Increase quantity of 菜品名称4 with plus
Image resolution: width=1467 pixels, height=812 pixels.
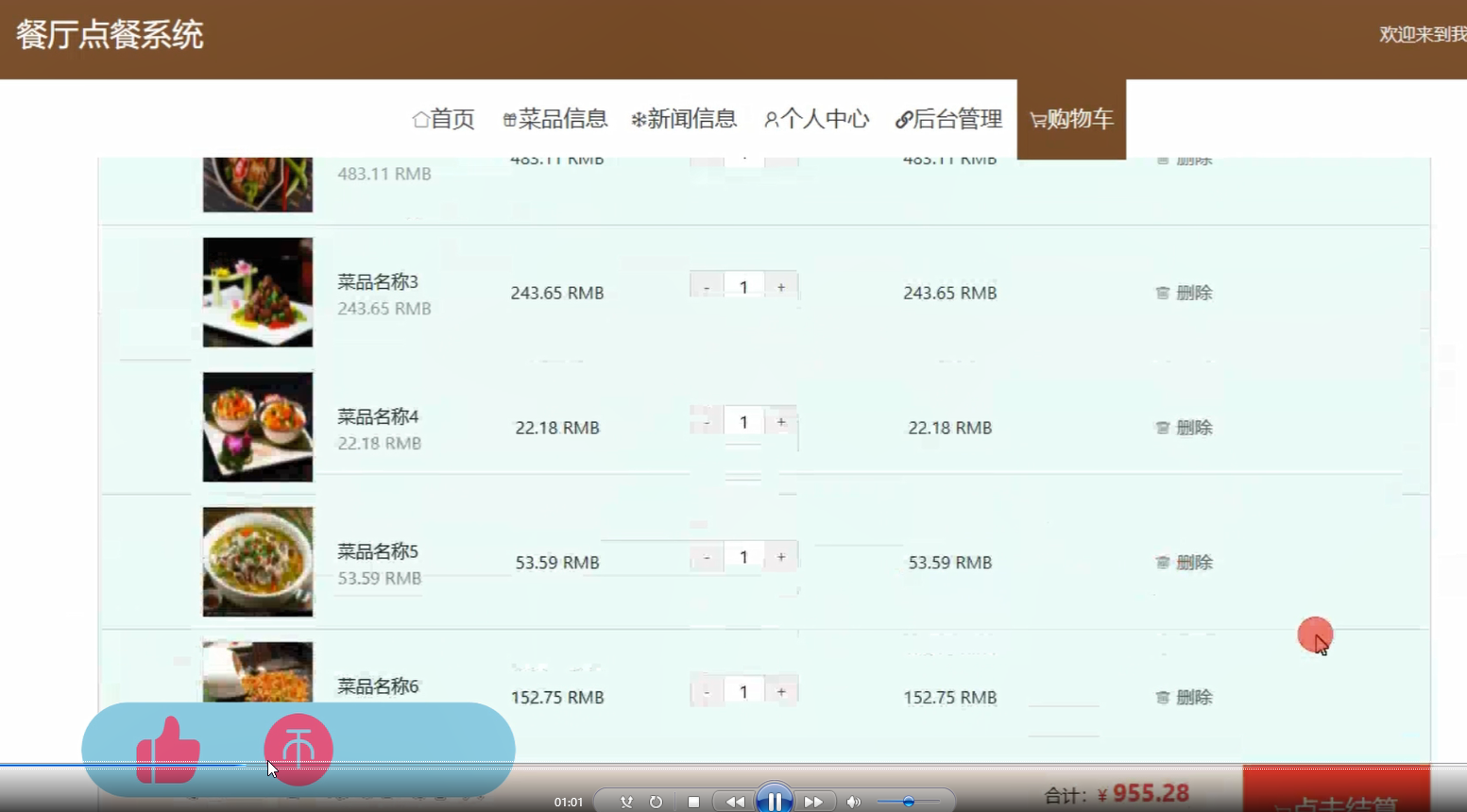pos(780,421)
